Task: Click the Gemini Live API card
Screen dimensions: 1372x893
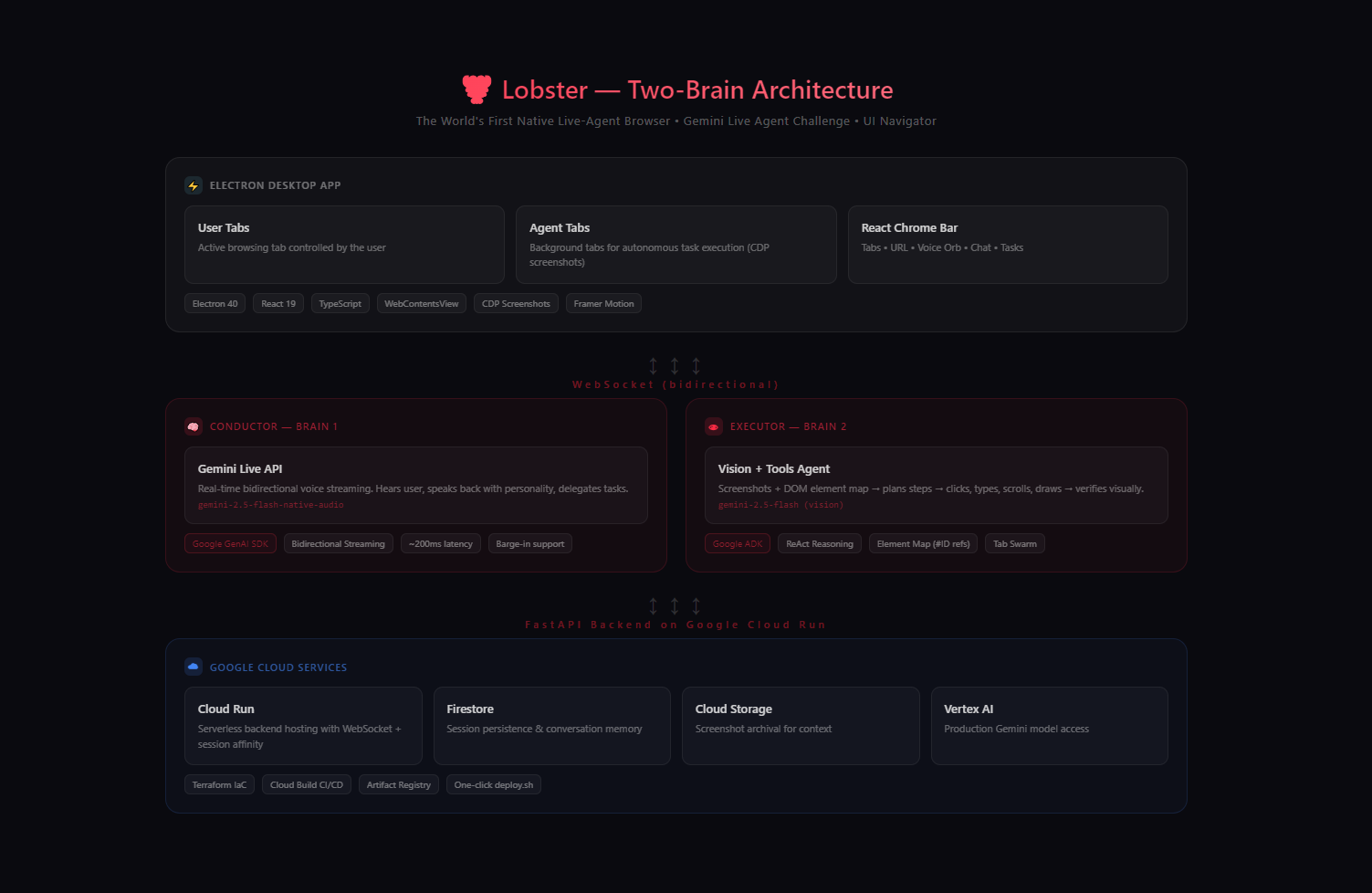Action: point(416,485)
